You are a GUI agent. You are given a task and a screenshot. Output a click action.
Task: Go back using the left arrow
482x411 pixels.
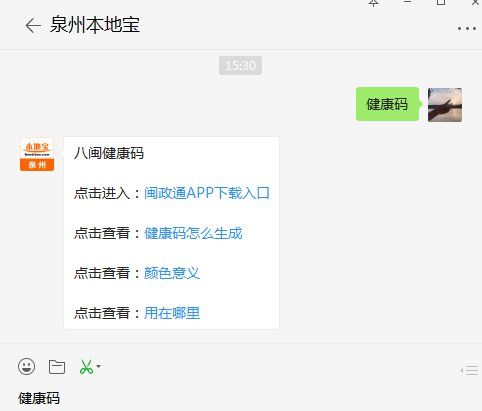click(33, 26)
